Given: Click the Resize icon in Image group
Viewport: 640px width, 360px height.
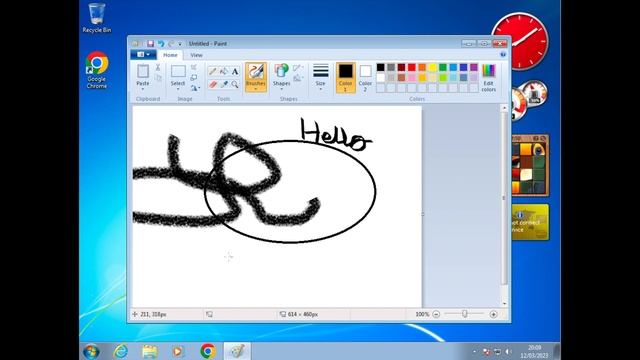Looking at the screenshot, I should 194,78.
